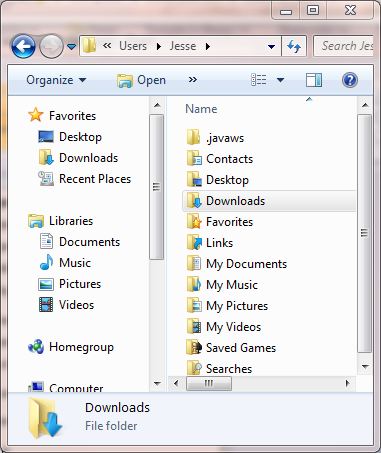Click the Search Jesse input field
This screenshot has width=381, height=453.
(344, 46)
